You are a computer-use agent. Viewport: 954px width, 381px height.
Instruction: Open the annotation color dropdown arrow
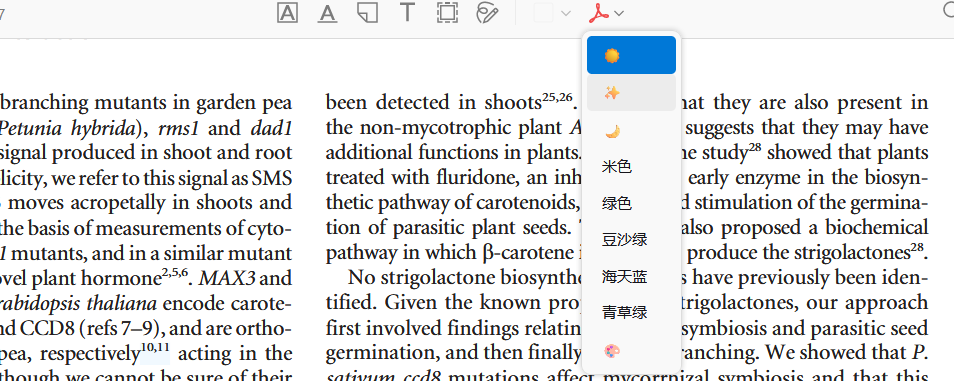click(566, 13)
